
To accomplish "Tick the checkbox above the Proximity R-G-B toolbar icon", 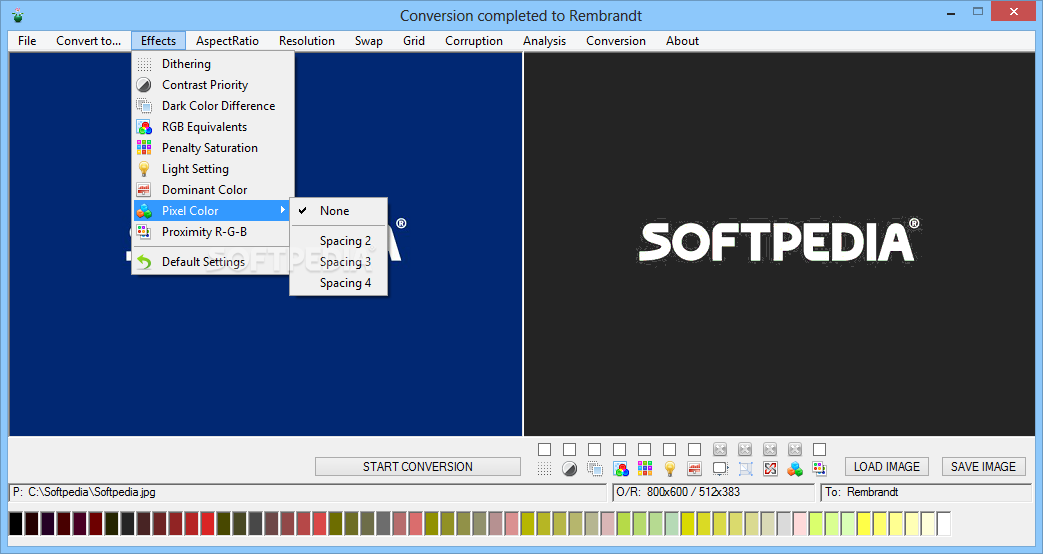I will point(820,450).
